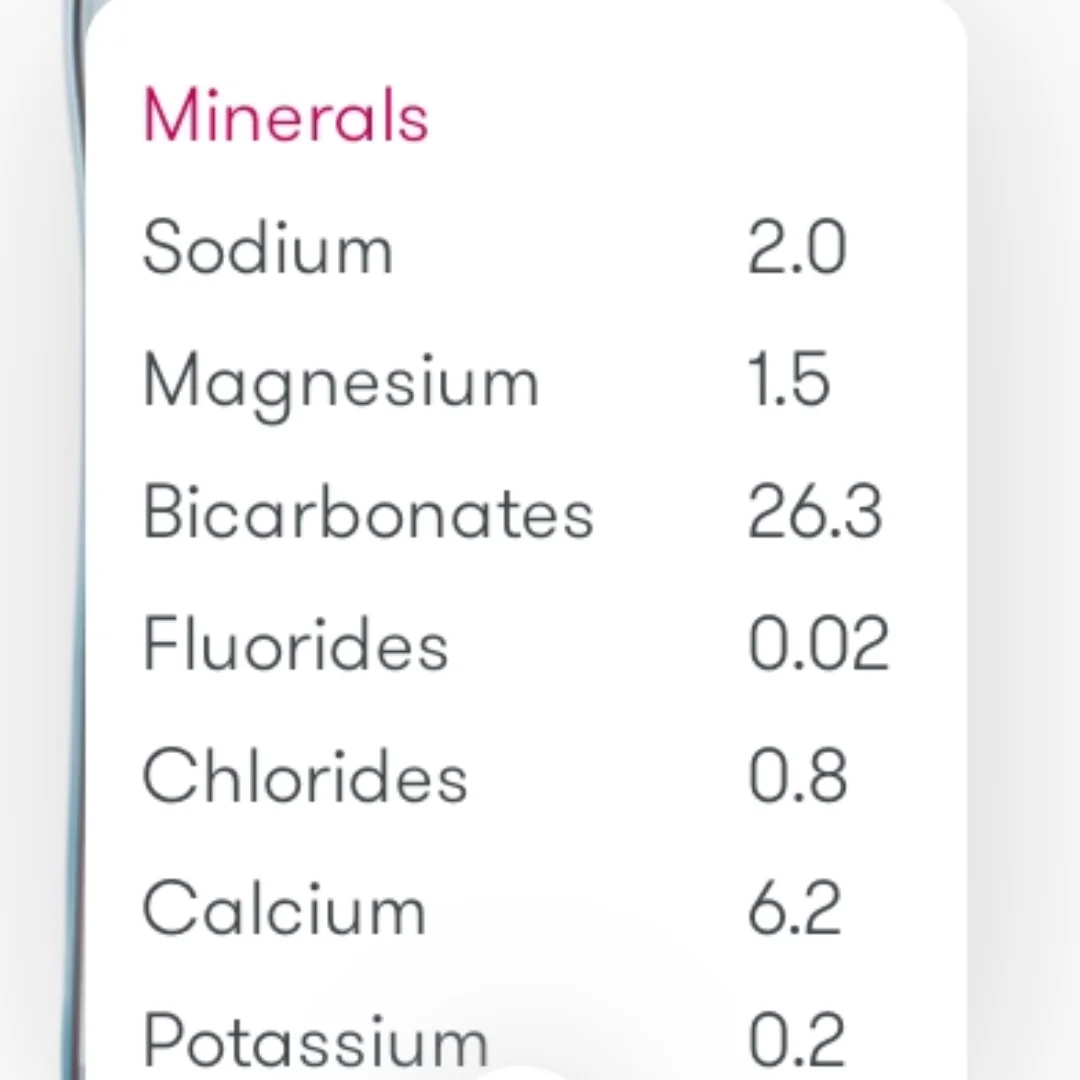
Task: Click the Calcium value 6.2
Action: (x=794, y=909)
